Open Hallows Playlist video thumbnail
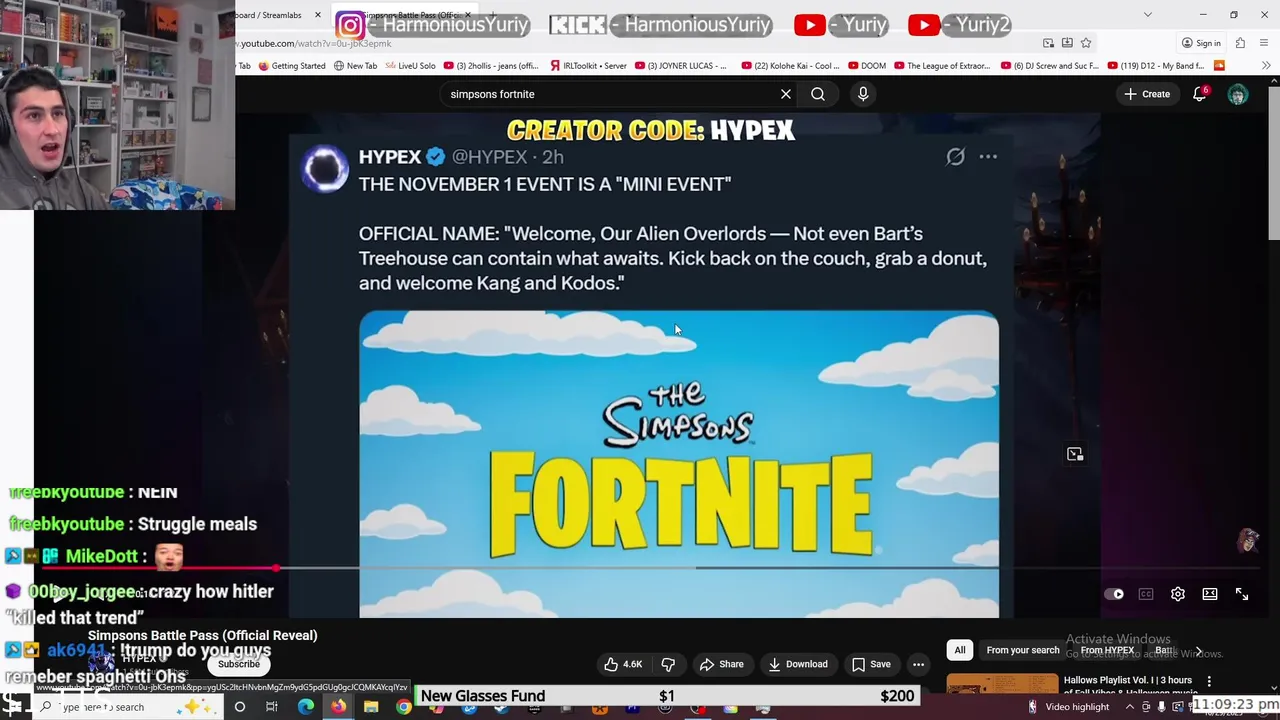 coord(1002,686)
